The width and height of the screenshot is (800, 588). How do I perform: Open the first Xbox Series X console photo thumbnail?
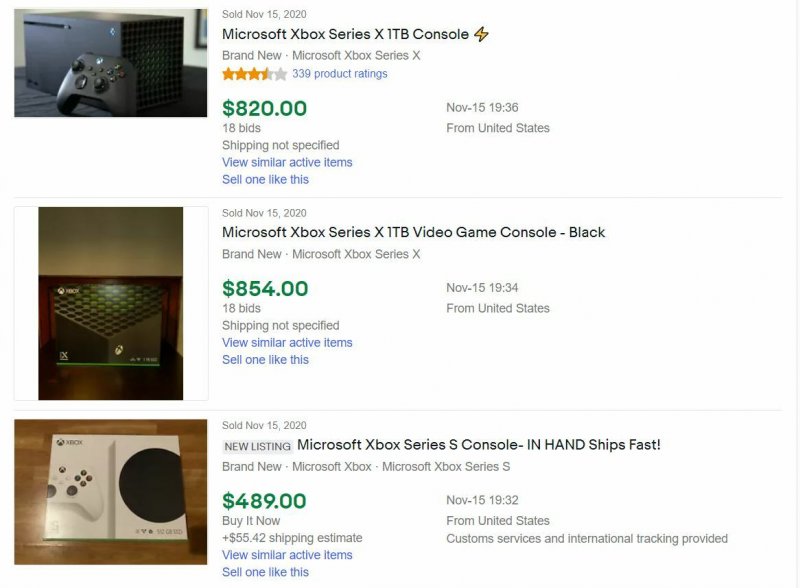pyautogui.click(x=110, y=61)
